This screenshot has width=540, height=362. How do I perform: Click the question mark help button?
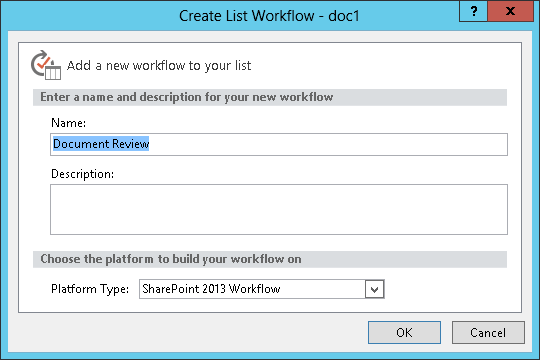[x=473, y=11]
